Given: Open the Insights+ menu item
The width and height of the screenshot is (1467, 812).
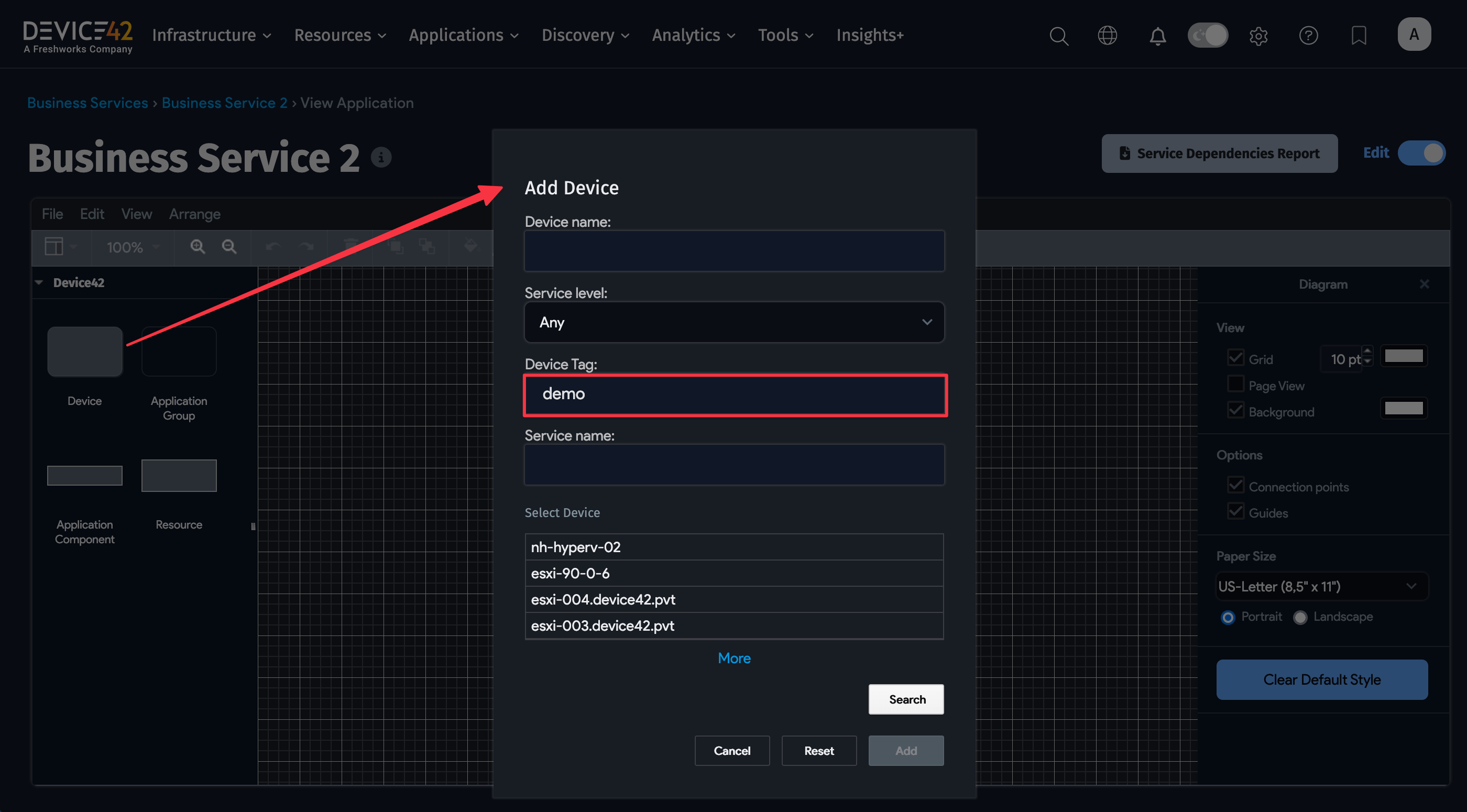Looking at the screenshot, I should (x=870, y=35).
